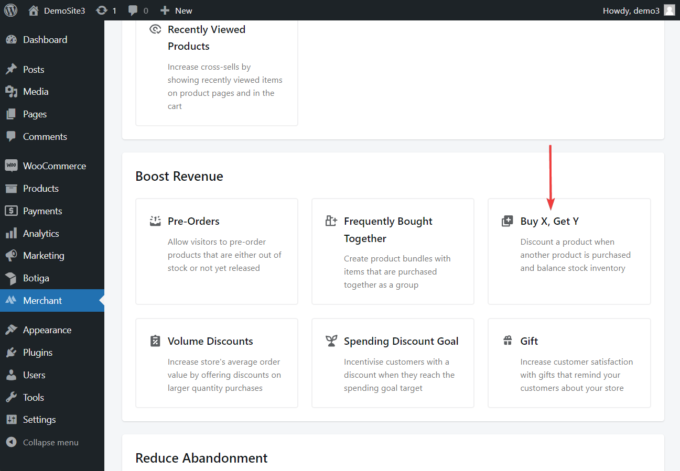Image resolution: width=680 pixels, height=471 pixels.
Task: Open the Recently Viewed Products module
Action: [x=216, y=73]
